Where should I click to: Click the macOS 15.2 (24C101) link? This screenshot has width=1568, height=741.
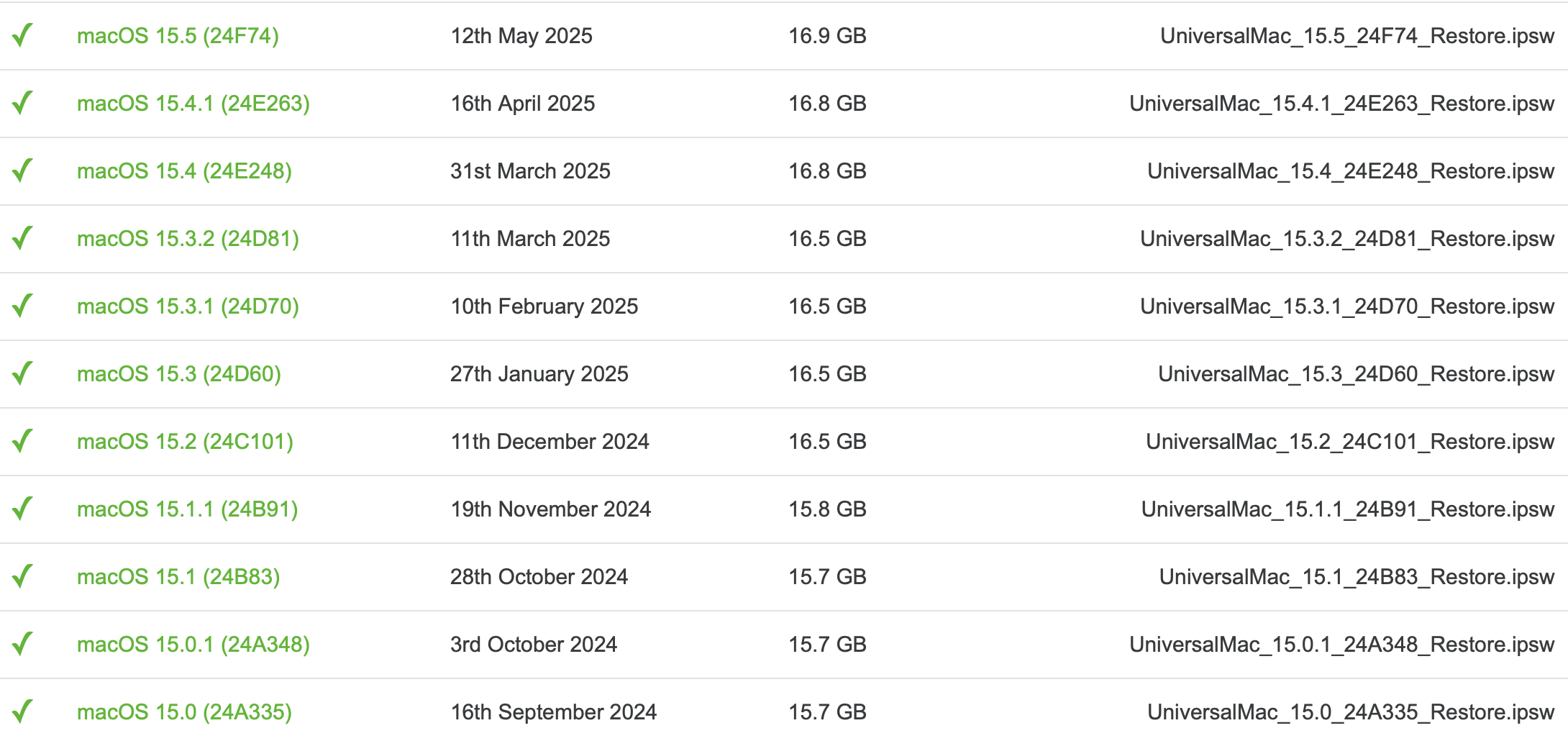coord(185,442)
